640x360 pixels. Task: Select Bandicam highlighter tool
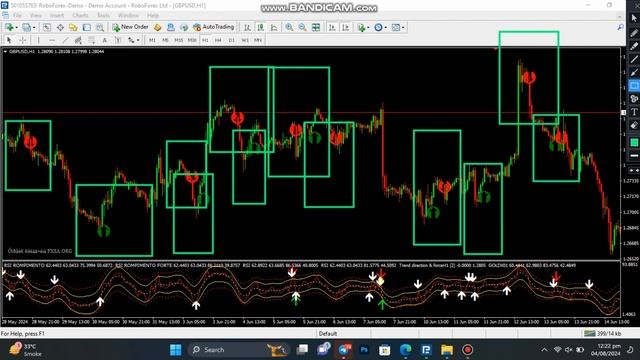click(634, 46)
